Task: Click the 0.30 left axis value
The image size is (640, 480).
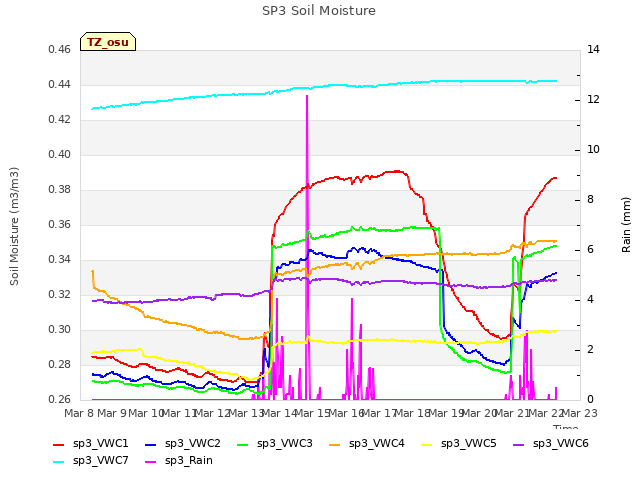Action: pyautogui.click(x=60, y=329)
